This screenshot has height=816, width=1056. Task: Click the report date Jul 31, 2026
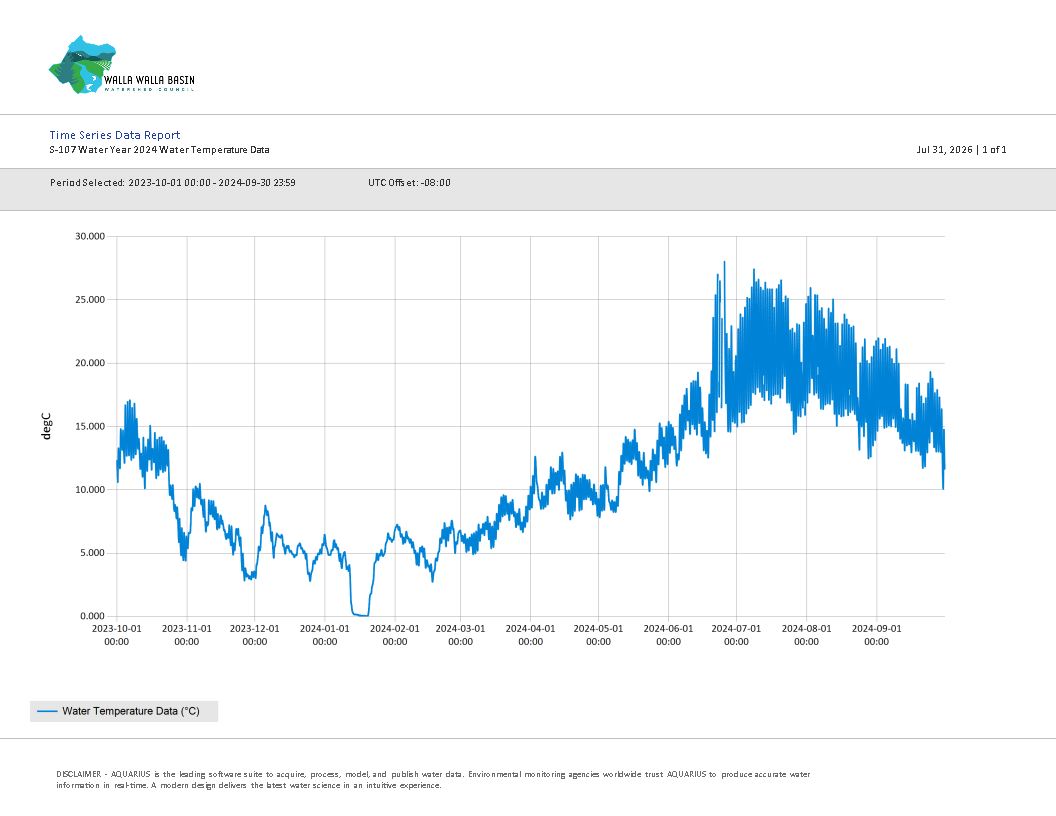pos(944,149)
